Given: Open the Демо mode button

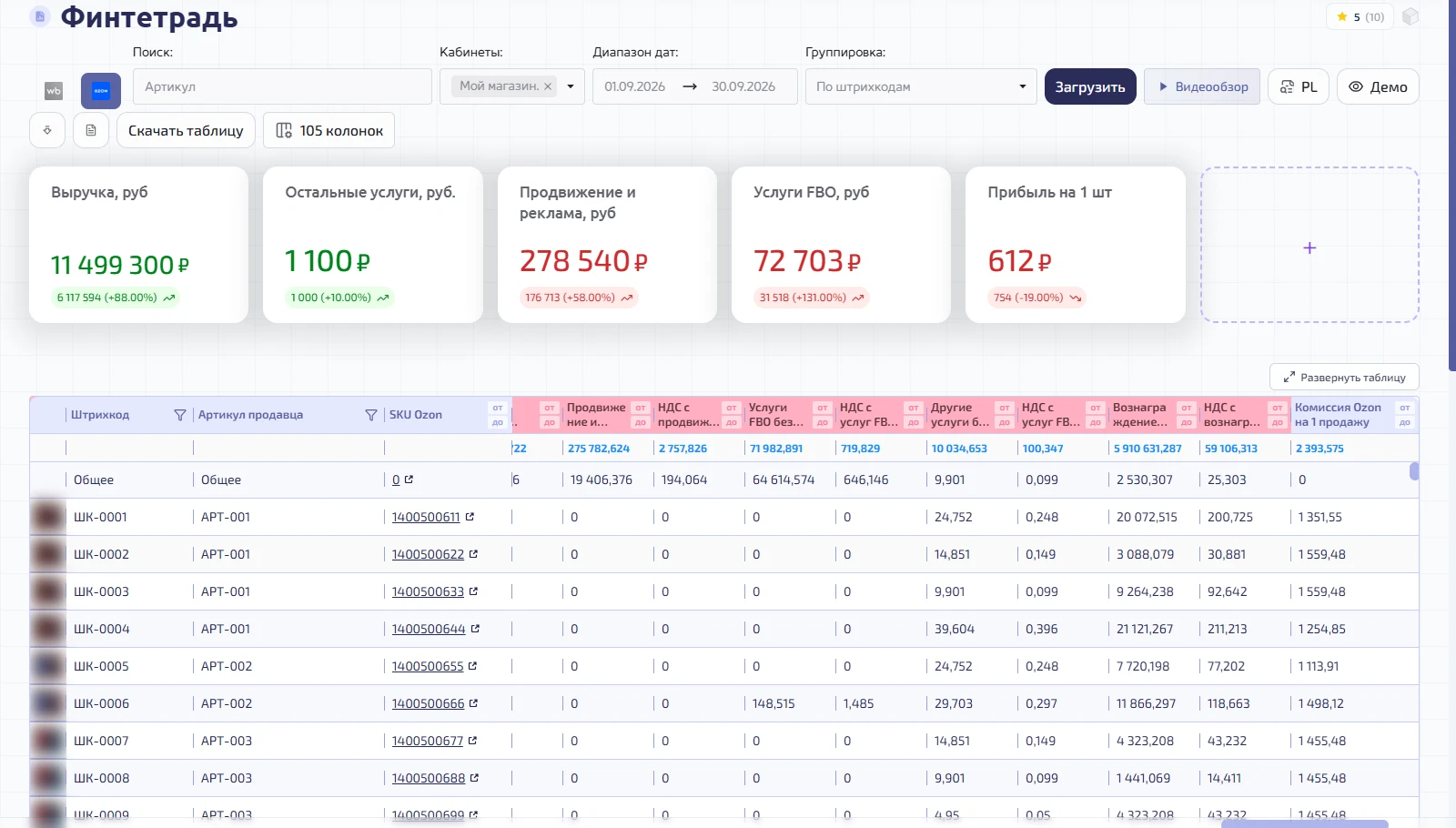Looking at the screenshot, I should (1378, 86).
